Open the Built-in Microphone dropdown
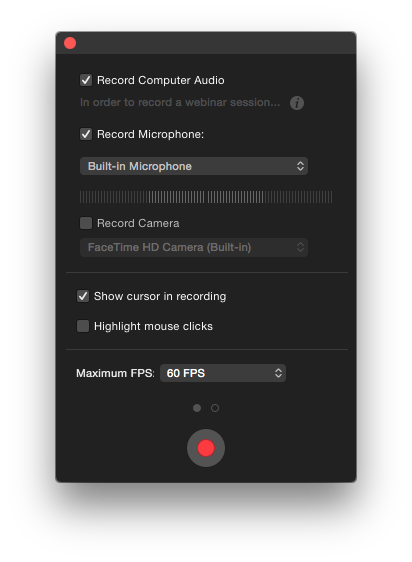The height and width of the screenshot is (562, 412). pyautogui.click(x=194, y=166)
